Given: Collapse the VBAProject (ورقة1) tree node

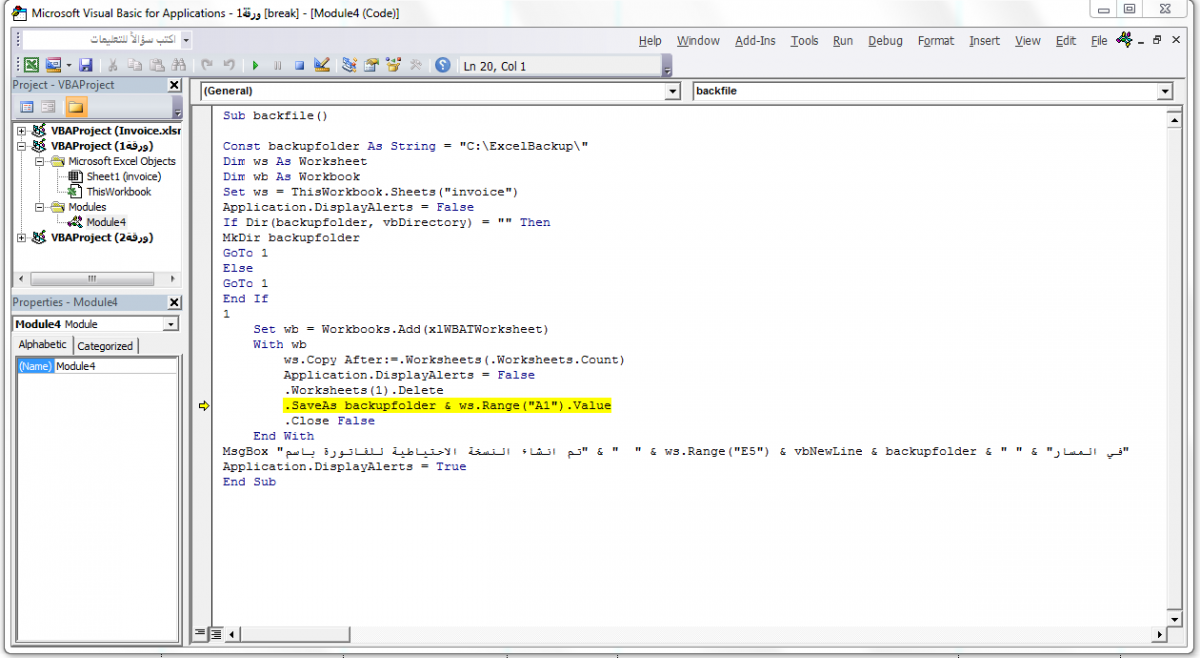Looking at the screenshot, I should click(x=21, y=146).
